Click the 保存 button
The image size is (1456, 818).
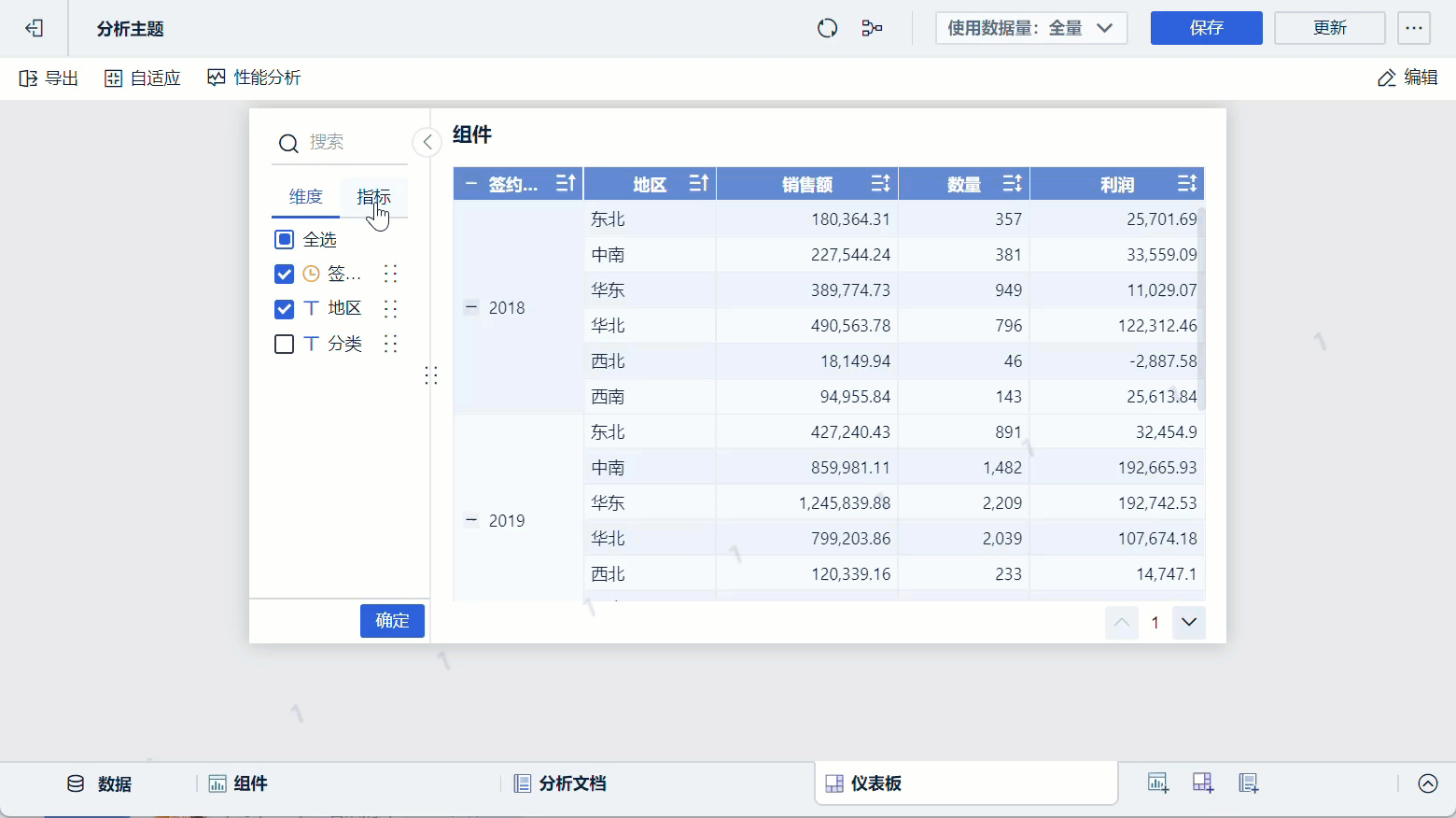pyautogui.click(x=1207, y=28)
